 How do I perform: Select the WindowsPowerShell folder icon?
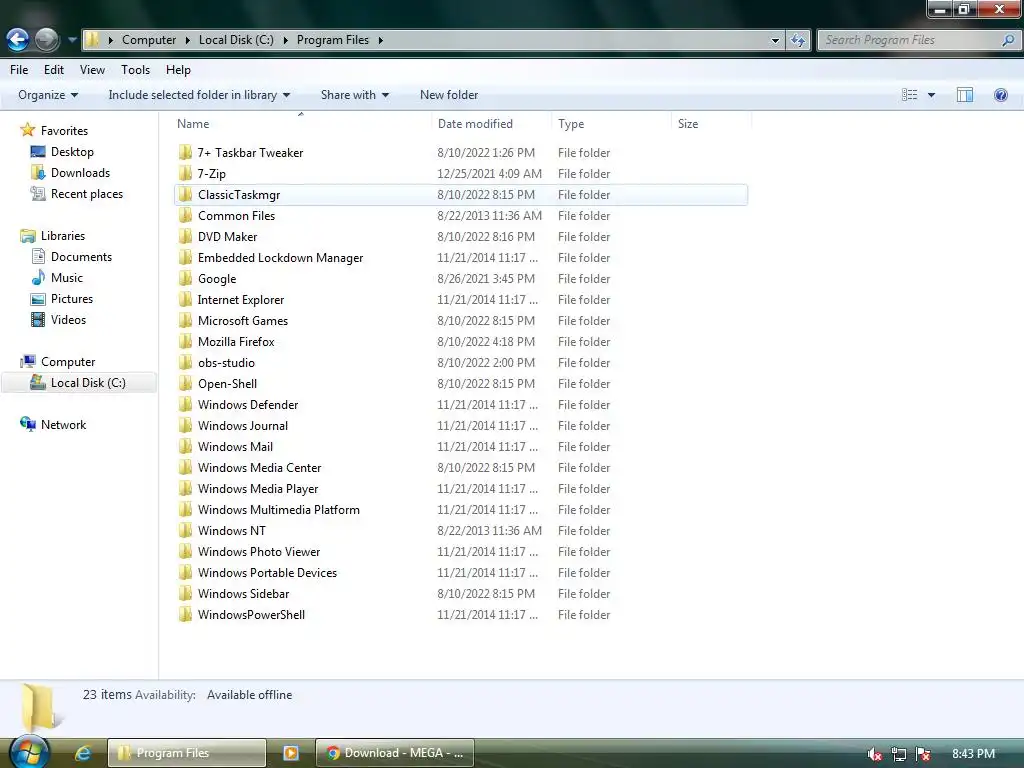(x=185, y=615)
